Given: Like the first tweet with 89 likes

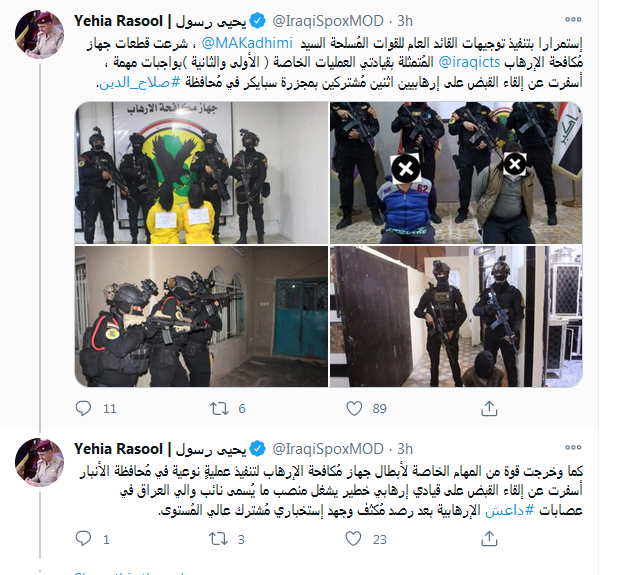Looking at the screenshot, I should pos(354,408).
